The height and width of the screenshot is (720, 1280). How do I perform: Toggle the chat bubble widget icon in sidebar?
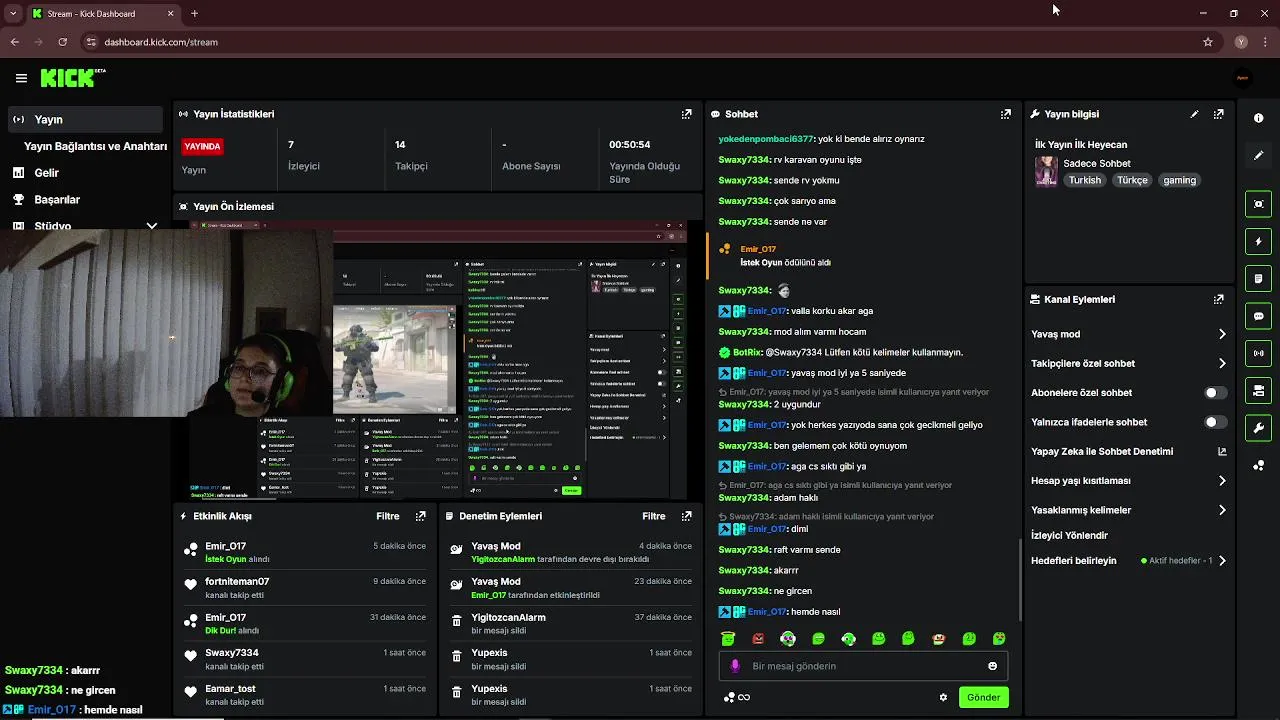point(1259,316)
